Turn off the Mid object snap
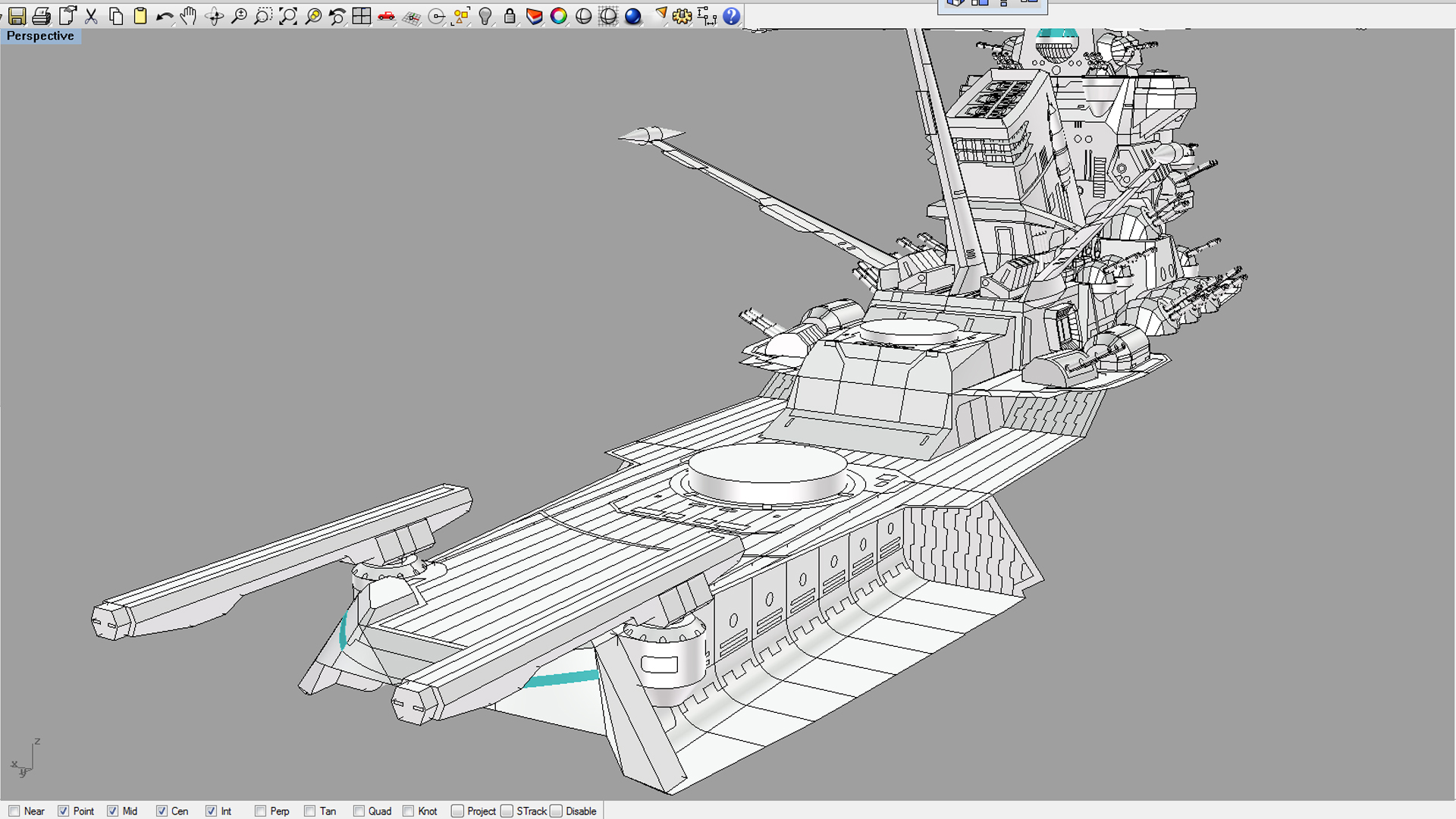This screenshot has width=1456, height=819. point(113,811)
